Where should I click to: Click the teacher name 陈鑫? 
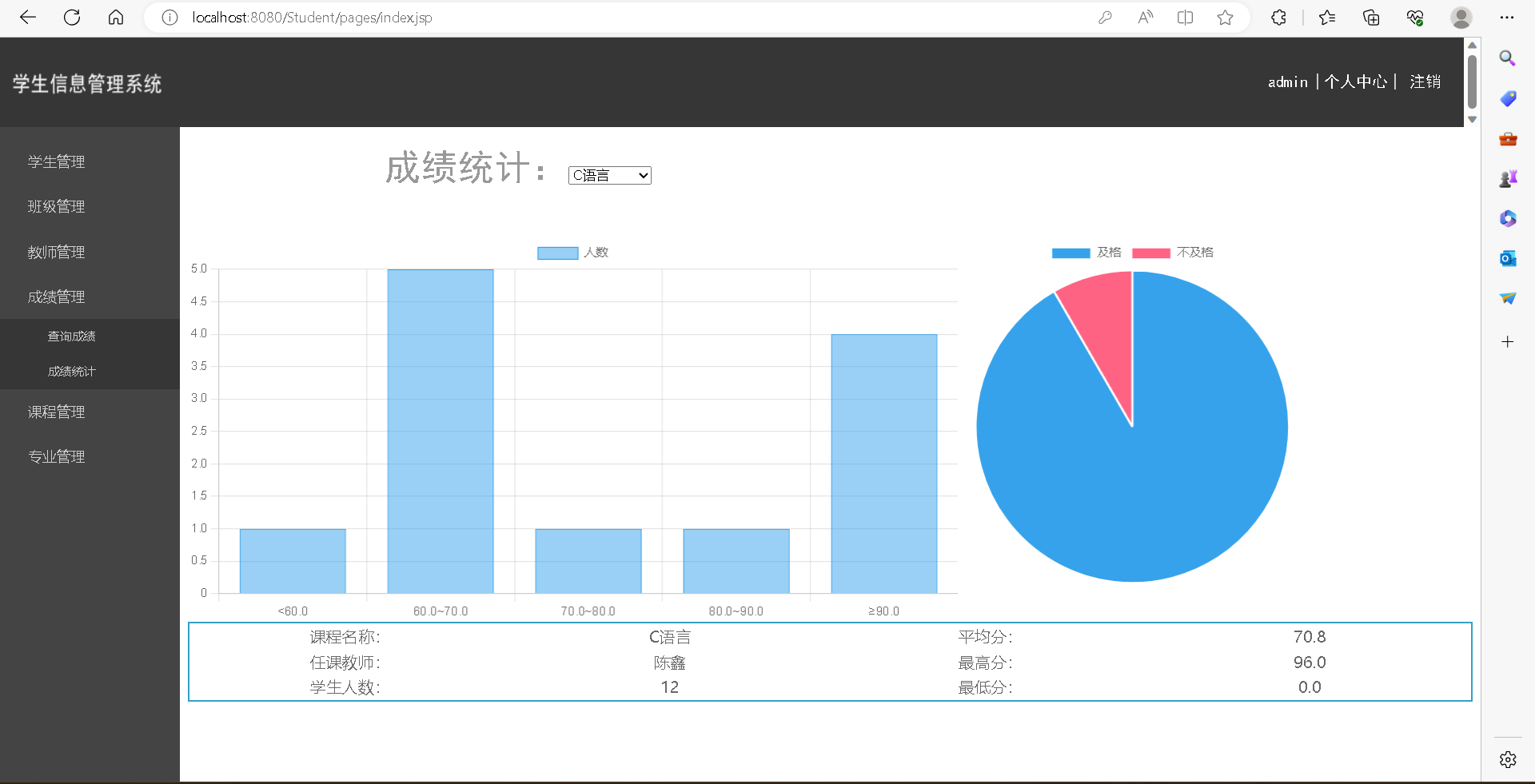670,663
